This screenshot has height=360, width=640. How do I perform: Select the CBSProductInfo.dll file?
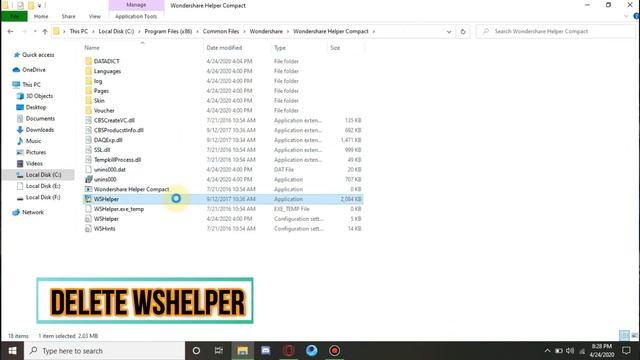tap(118, 130)
